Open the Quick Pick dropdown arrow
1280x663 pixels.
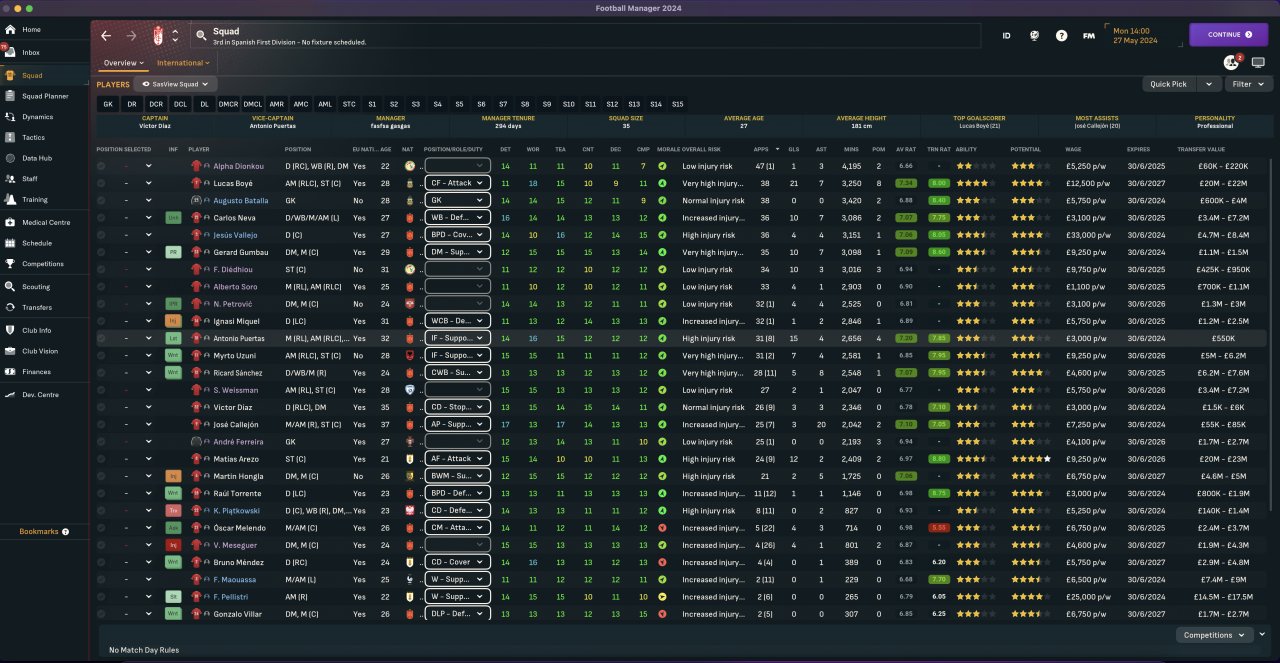[x=1209, y=84]
